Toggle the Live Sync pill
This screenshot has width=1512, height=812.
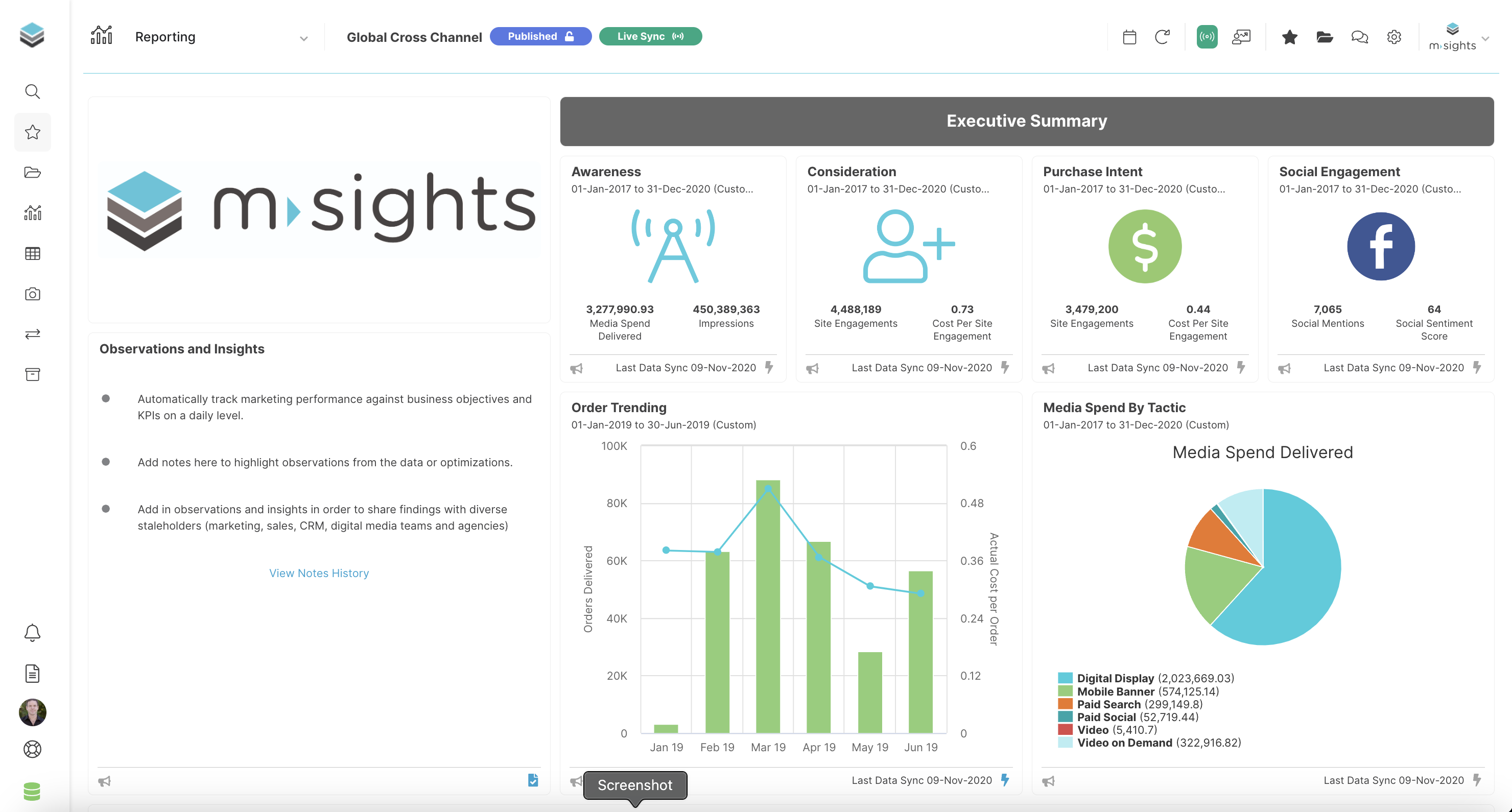[x=650, y=36]
